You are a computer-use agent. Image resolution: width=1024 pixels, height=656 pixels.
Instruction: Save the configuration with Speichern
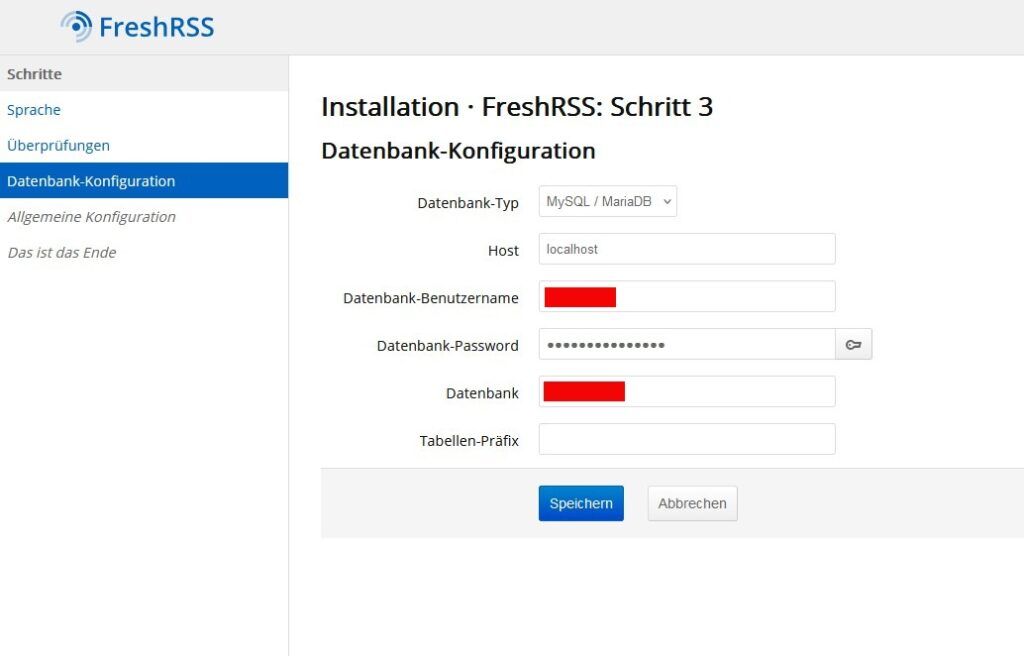pos(581,503)
